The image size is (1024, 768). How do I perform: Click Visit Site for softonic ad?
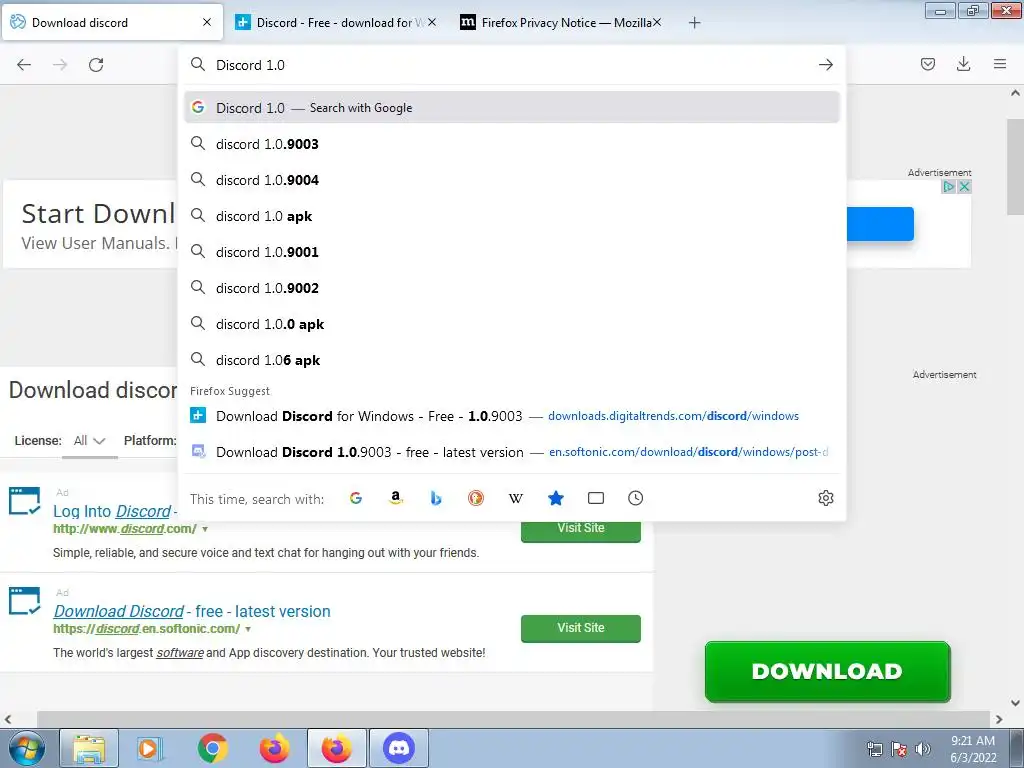[x=581, y=628]
